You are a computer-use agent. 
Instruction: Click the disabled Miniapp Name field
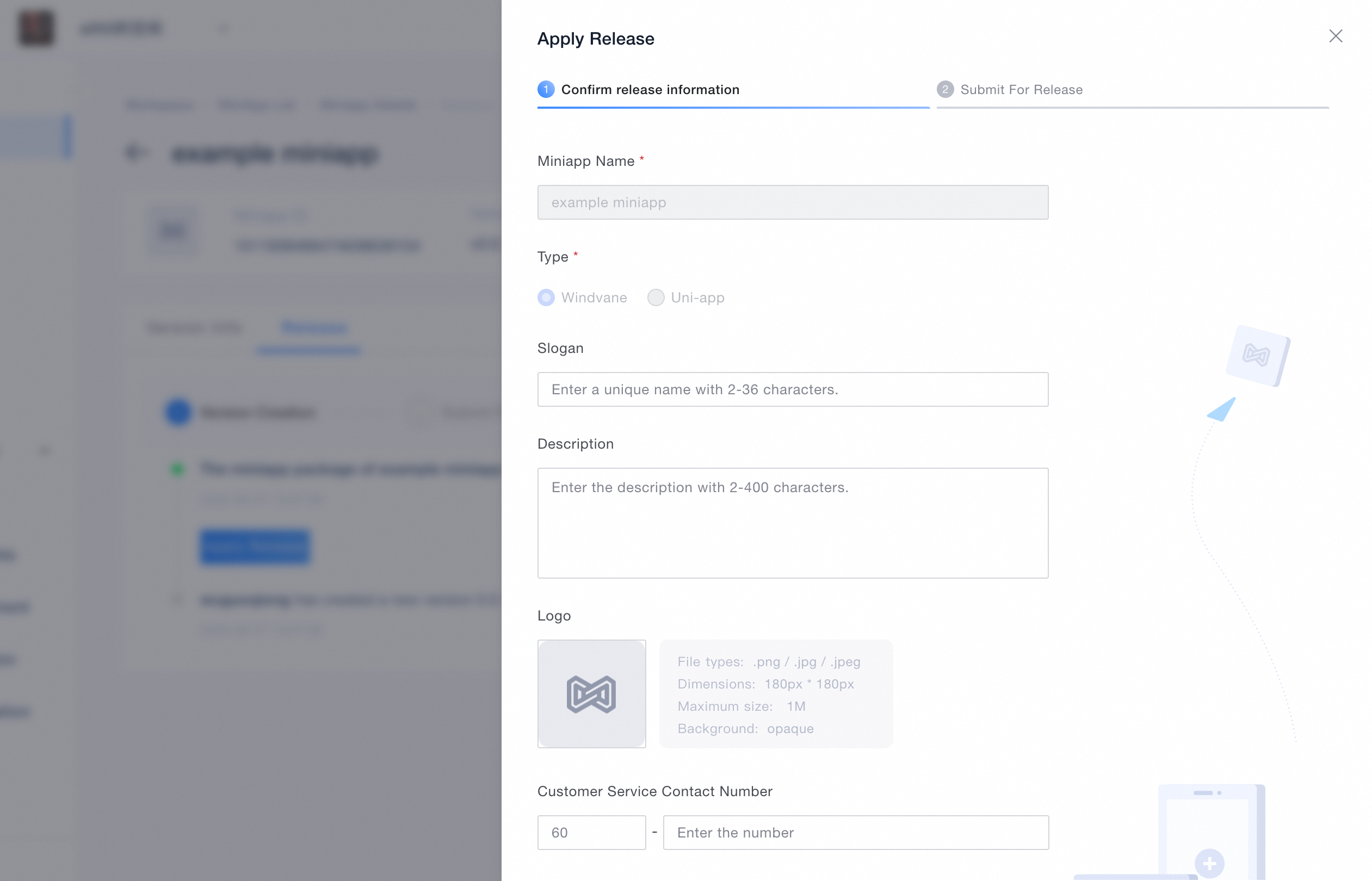pos(793,202)
